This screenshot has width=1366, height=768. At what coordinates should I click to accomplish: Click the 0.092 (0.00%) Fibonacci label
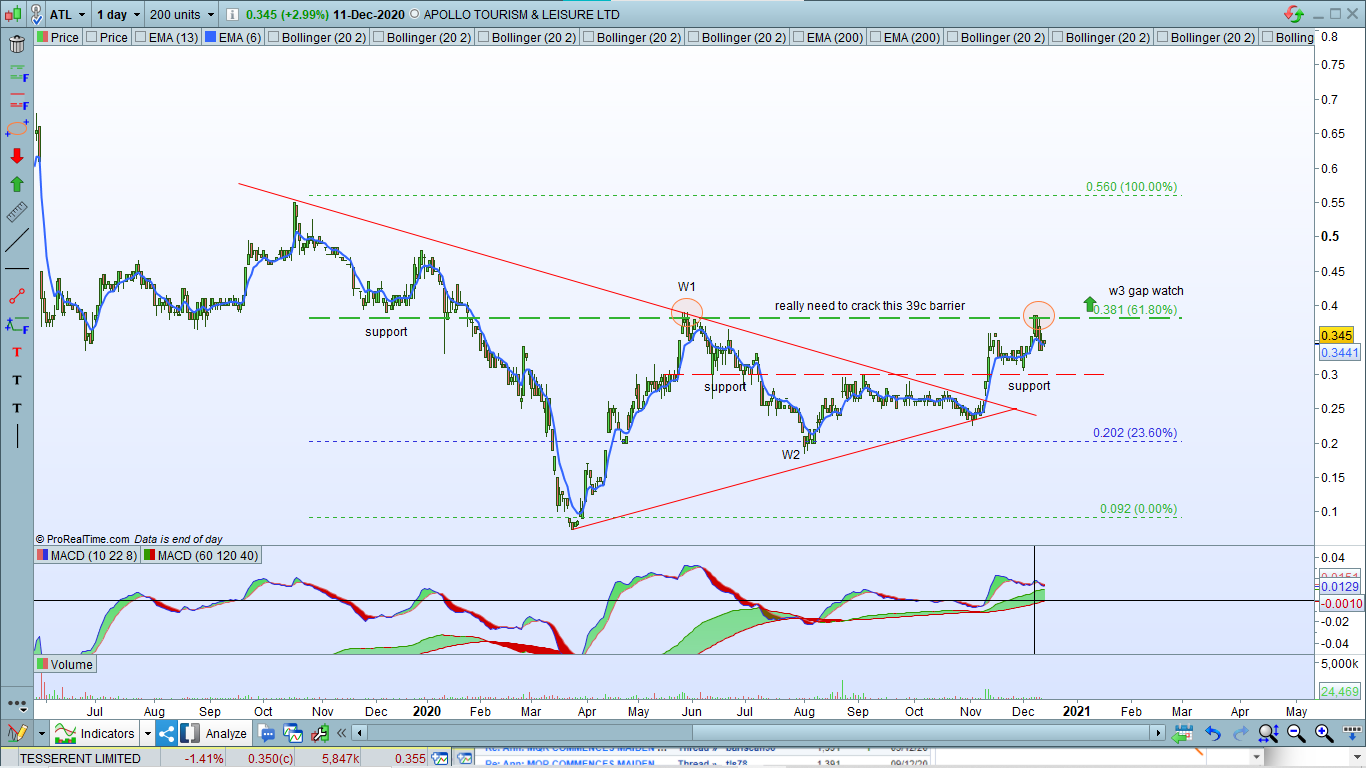1139,510
